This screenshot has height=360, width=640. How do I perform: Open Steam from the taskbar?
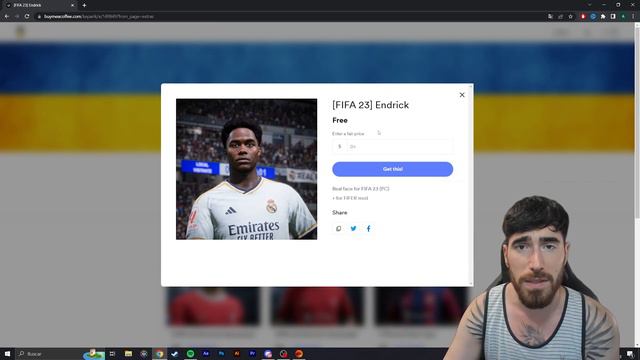pyautogui.click(x=175, y=353)
